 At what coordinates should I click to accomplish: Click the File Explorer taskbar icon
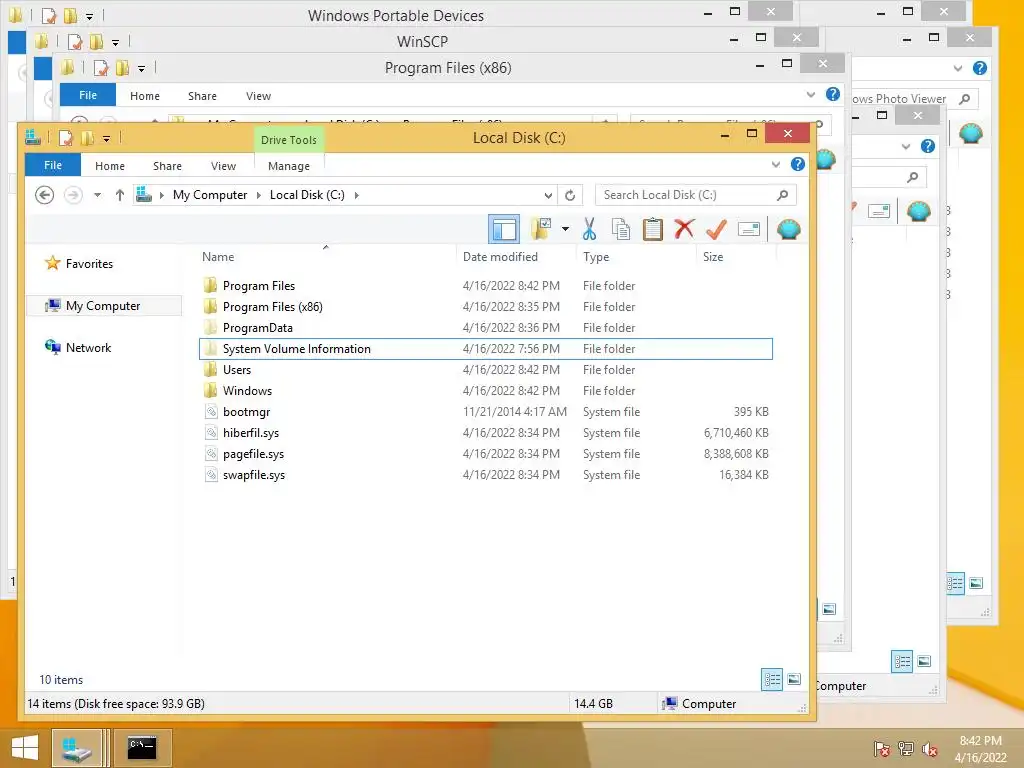click(x=76, y=748)
